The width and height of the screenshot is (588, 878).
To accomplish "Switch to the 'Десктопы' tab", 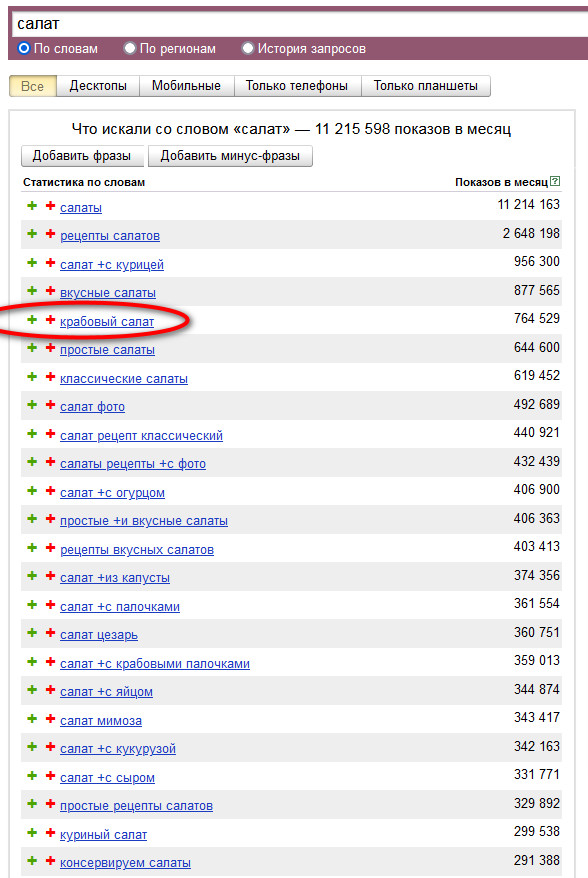I will 98,86.
